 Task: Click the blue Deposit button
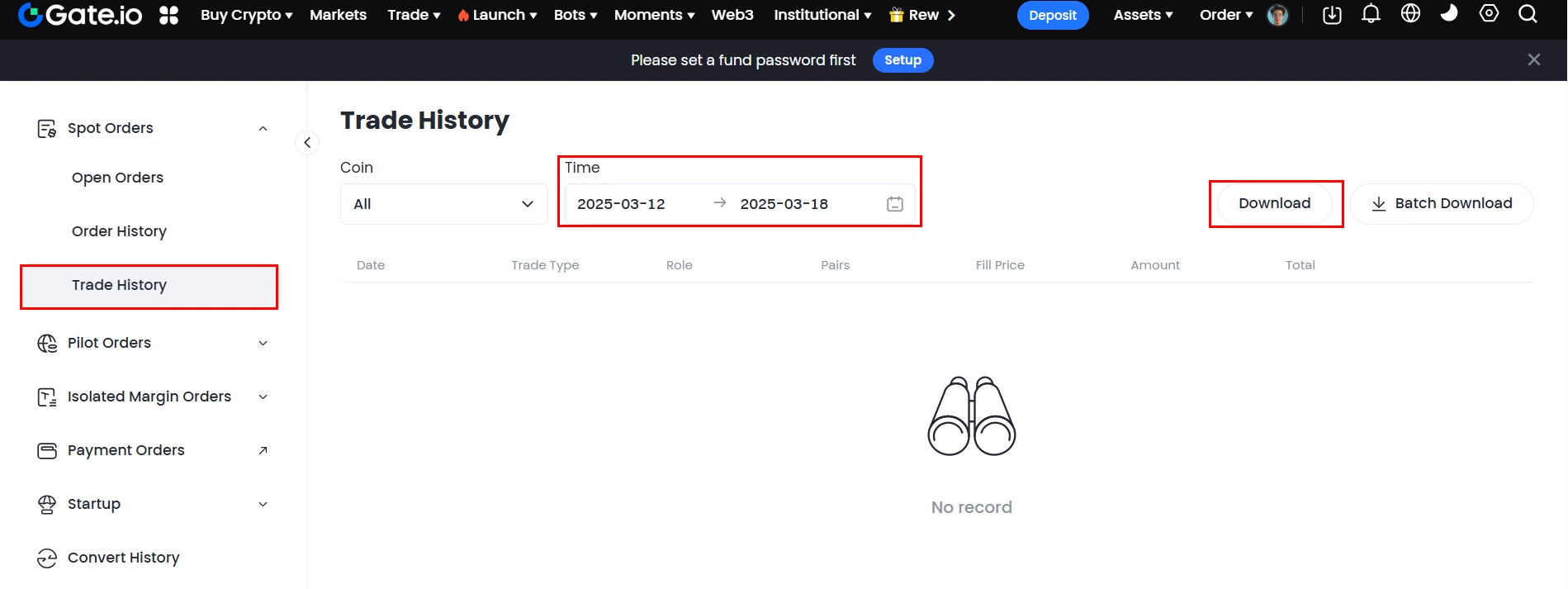(1053, 15)
